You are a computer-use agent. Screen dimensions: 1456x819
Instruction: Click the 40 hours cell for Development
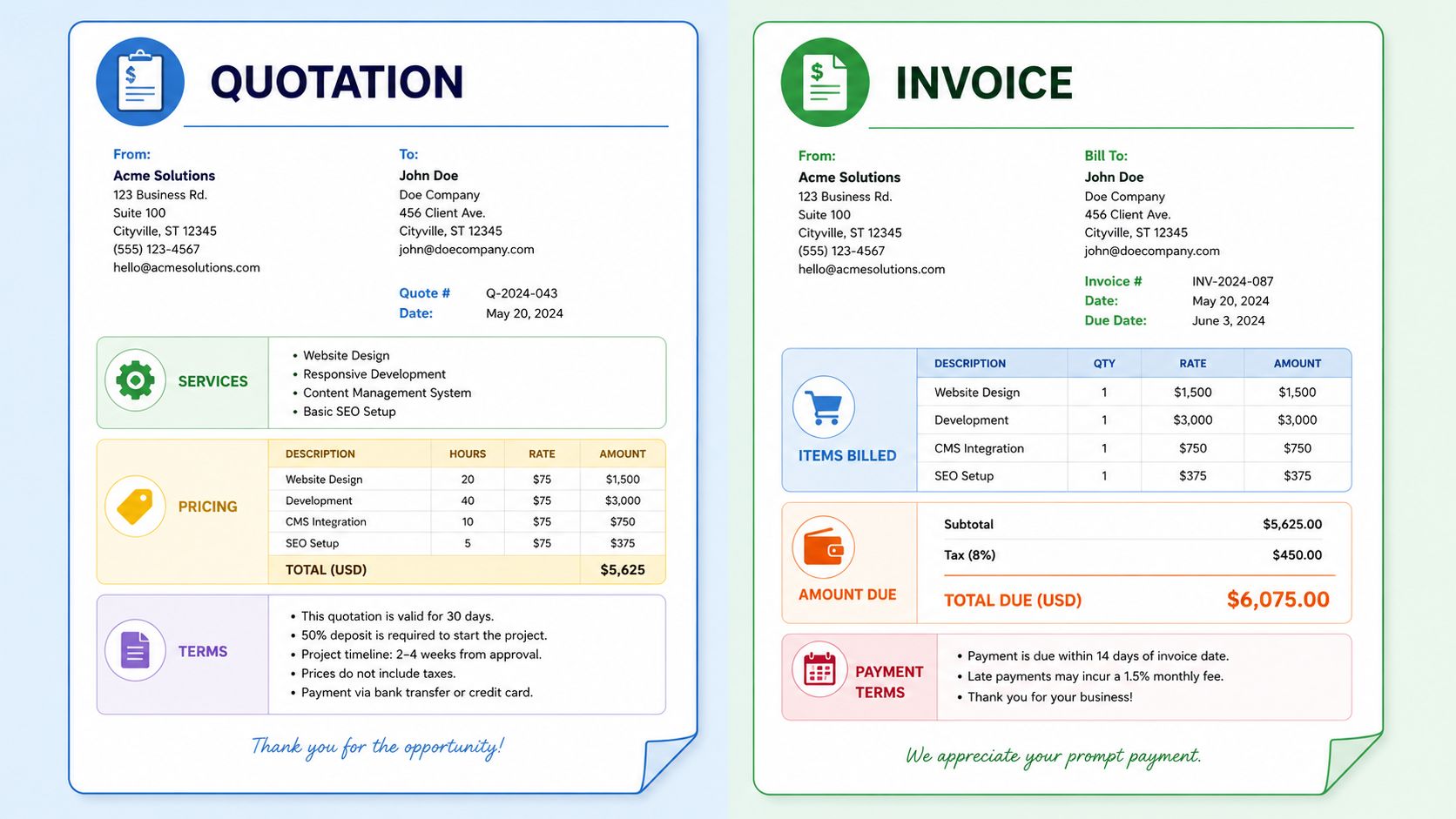[468, 500]
